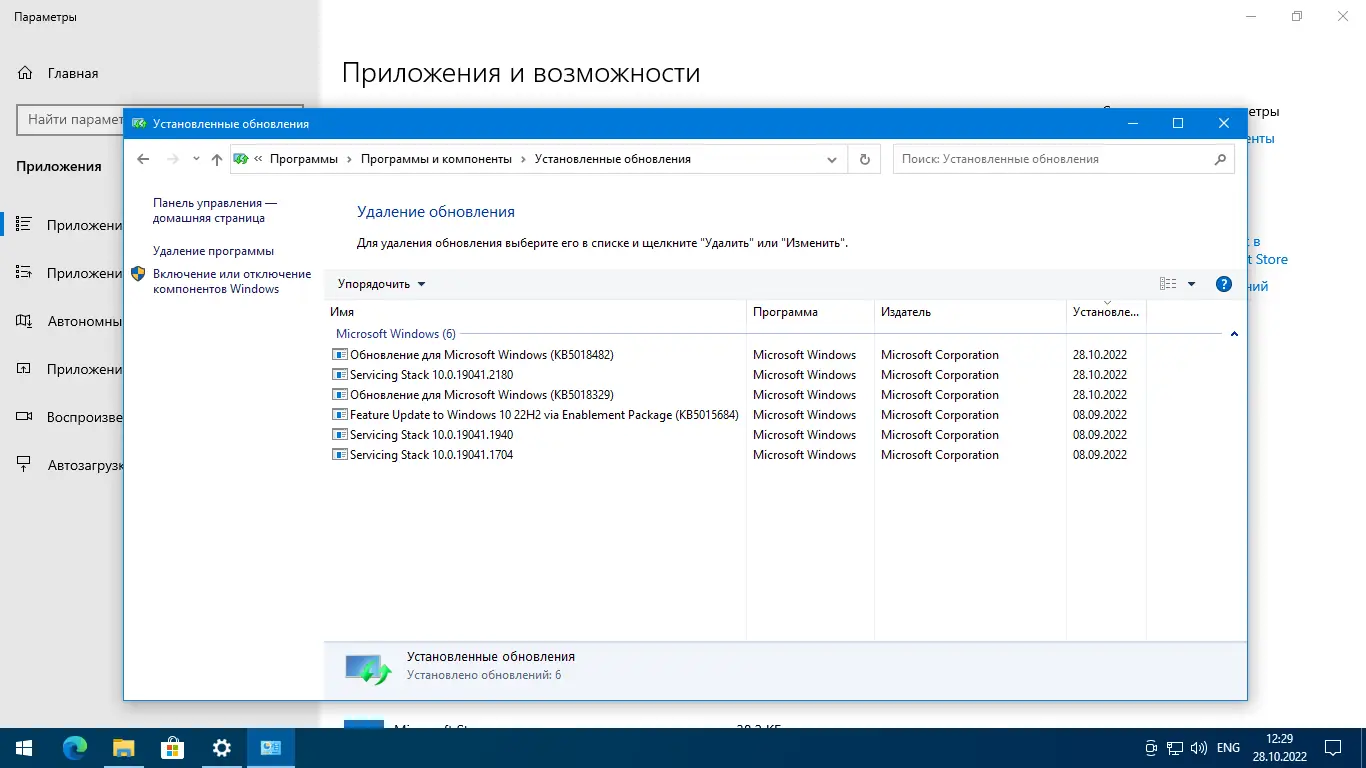Change view with the view icon
The width and height of the screenshot is (1366, 768).
[1168, 284]
